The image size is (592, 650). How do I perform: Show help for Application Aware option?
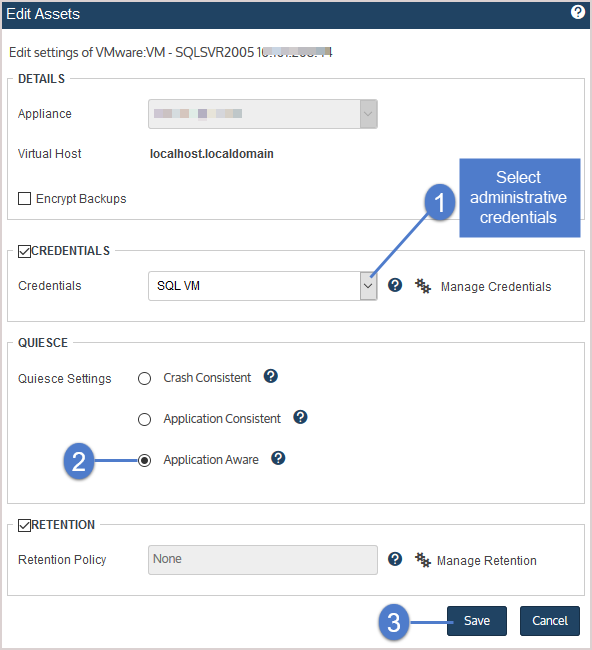pyautogui.click(x=278, y=458)
